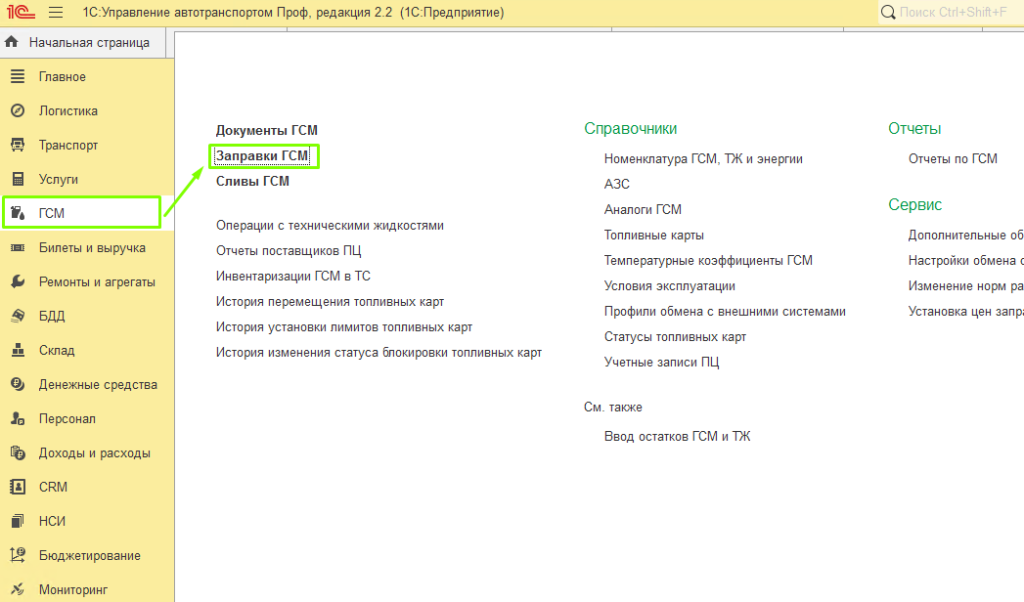This screenshot has width=1024, height=602.
Task: Open Денежные средства section label
Action: [98, 385]
